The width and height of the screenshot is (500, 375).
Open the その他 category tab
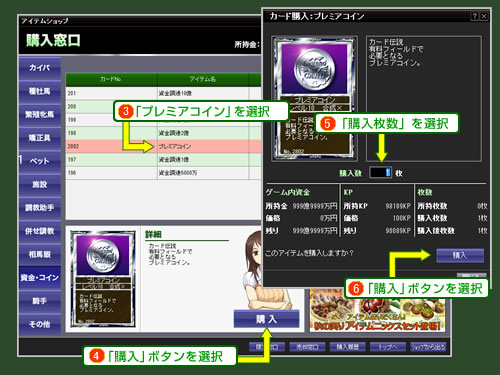point(40,324)
